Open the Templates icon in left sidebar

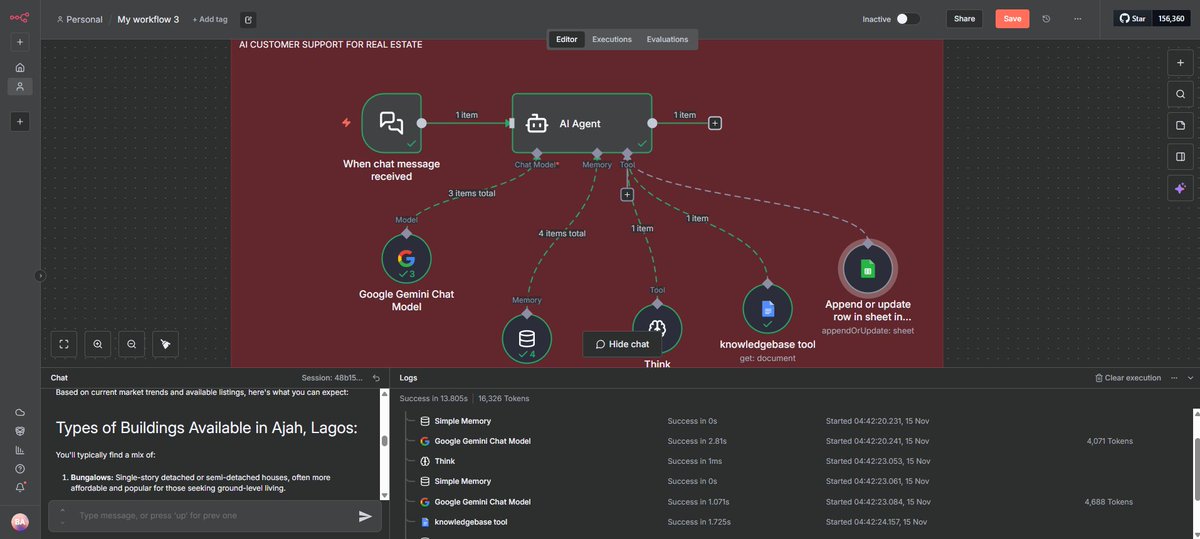[x=20, y=431]
